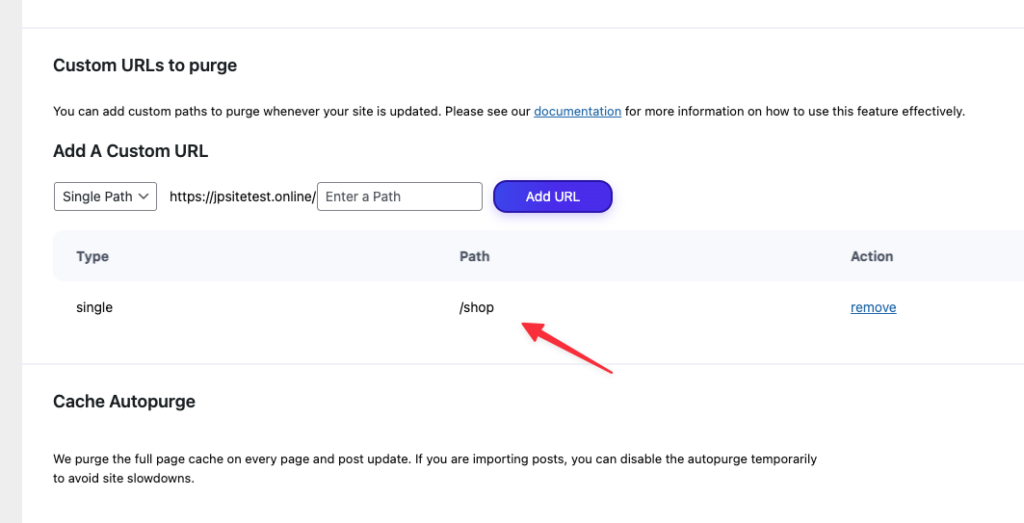Select the /shop path entry
The width and height of the screenshot is (1024, 523).
pos(477,307)
